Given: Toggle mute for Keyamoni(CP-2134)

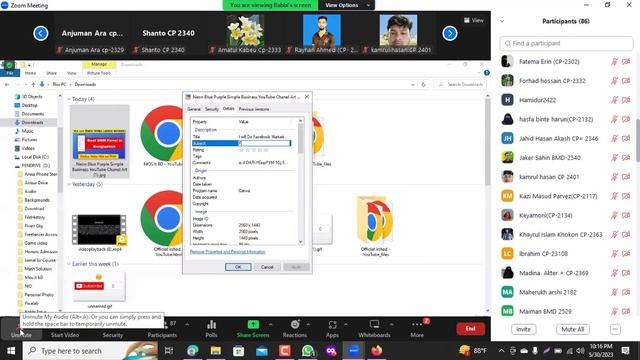Looking at the screenshot, I should pos(614,215).
